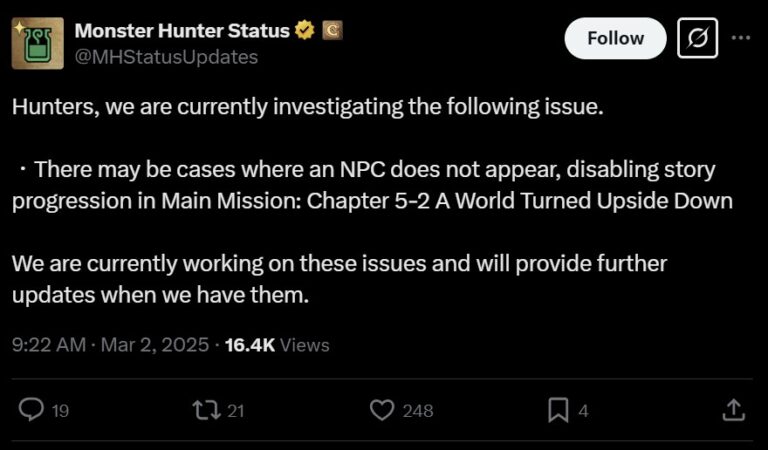The image size is (768, 450).
Task: Click the small affiliate badge beside the name
Action: click(x=332, y=31)
